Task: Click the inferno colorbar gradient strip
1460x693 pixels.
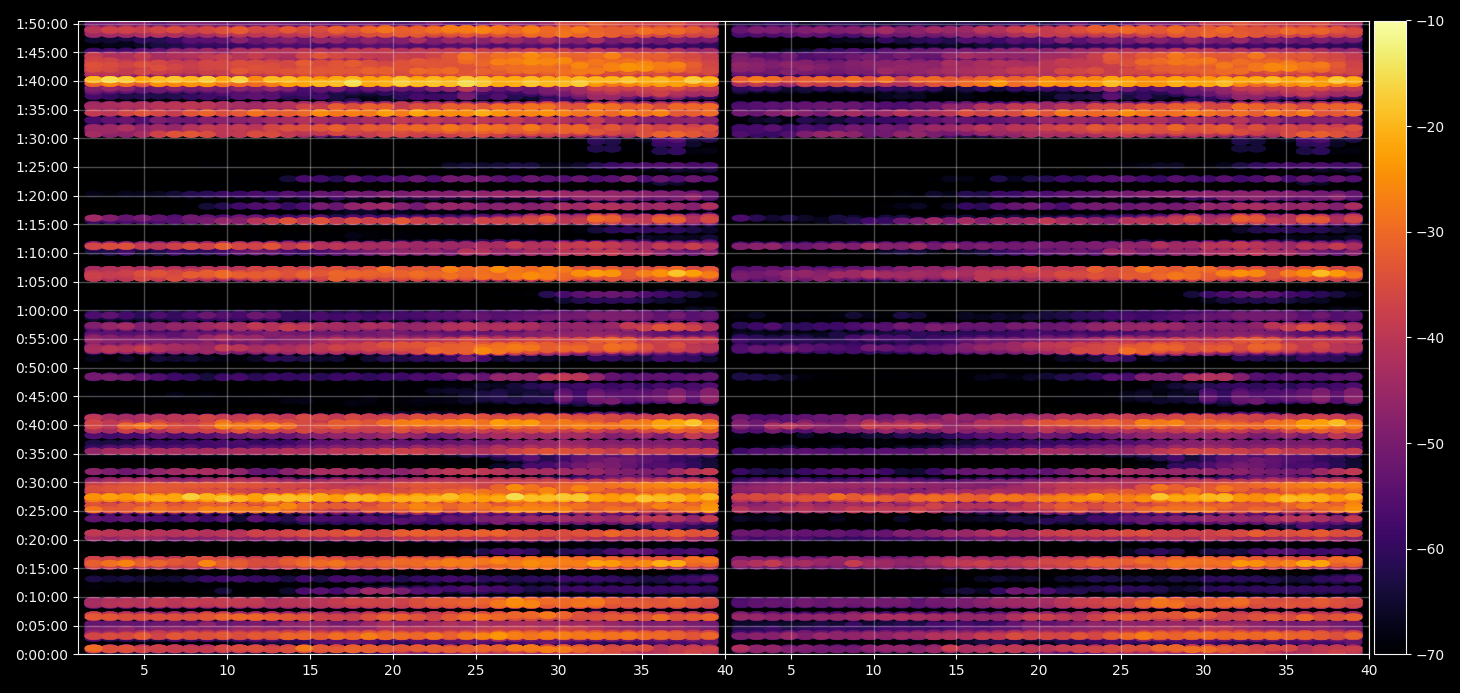Action: pos(1390,338)
